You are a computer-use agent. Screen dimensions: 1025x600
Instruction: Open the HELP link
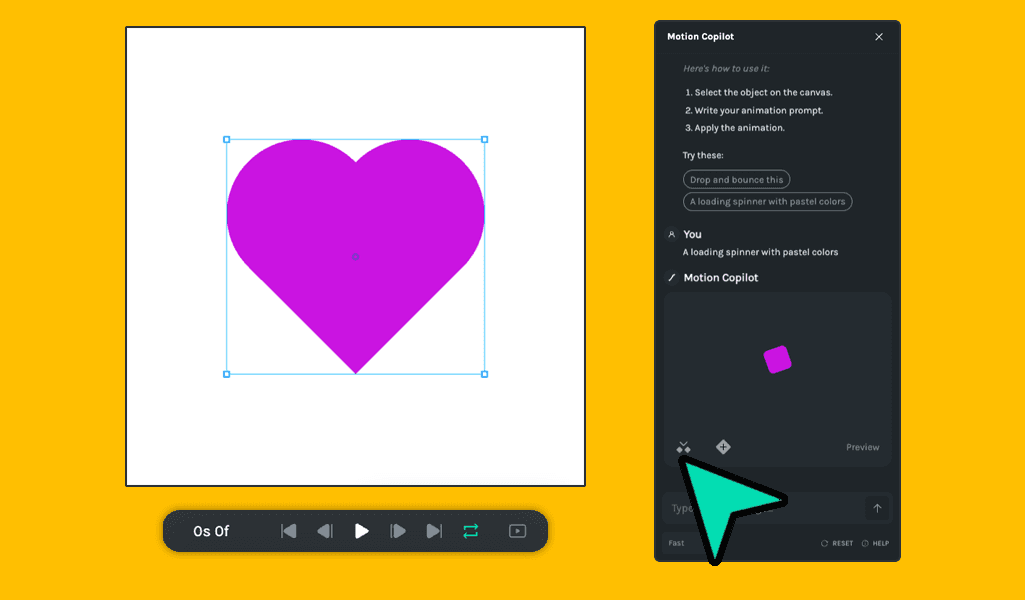pos(875,543)
